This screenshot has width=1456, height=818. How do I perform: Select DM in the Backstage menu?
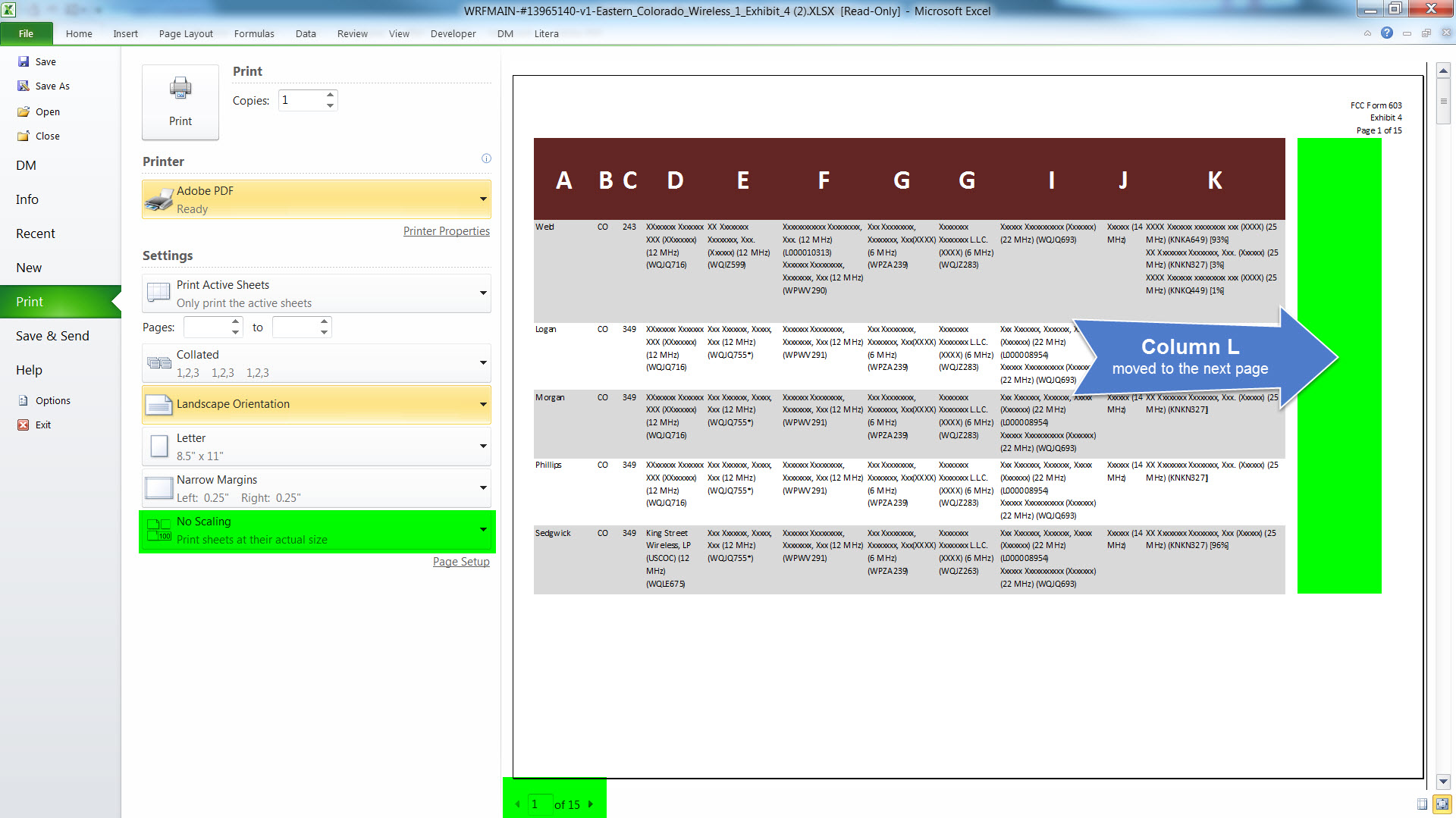pyautogui.click(x=61, y=165)
